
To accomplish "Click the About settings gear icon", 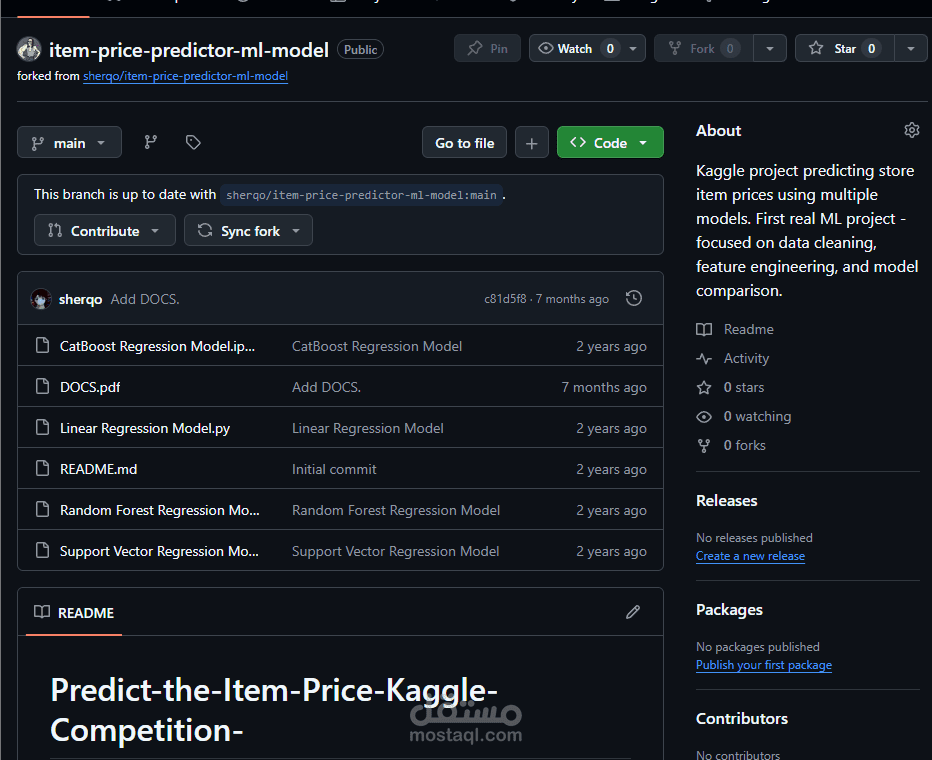I will (911, 130).
